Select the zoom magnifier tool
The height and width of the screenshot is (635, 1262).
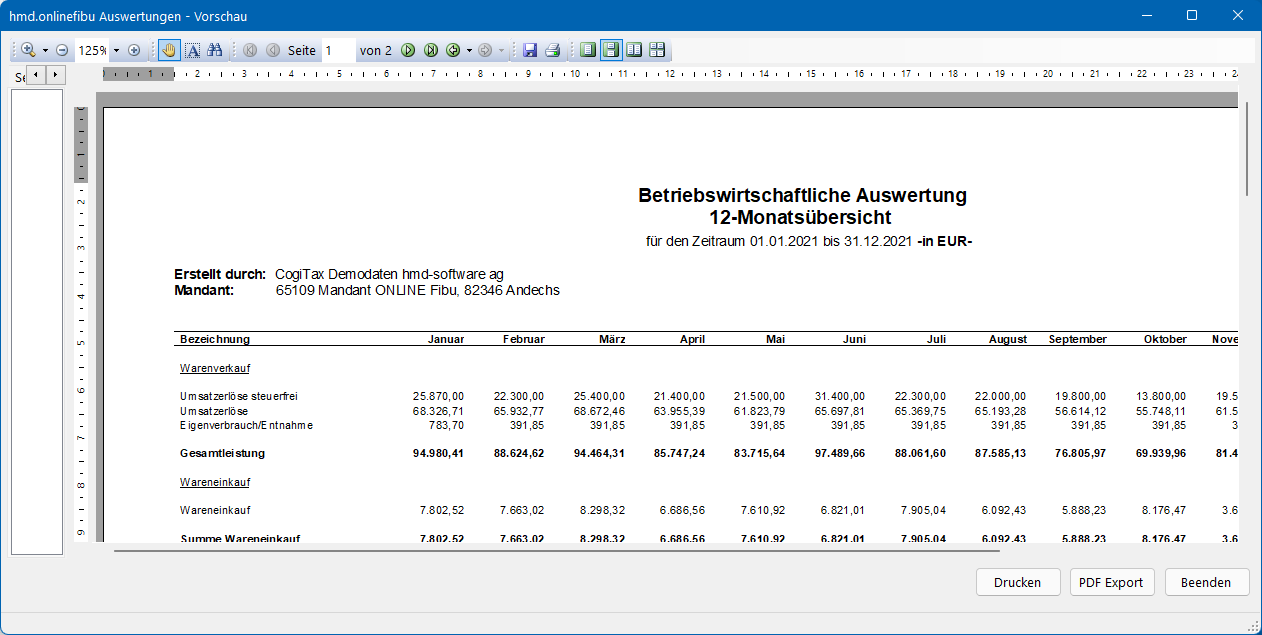(x=27, y=49)
